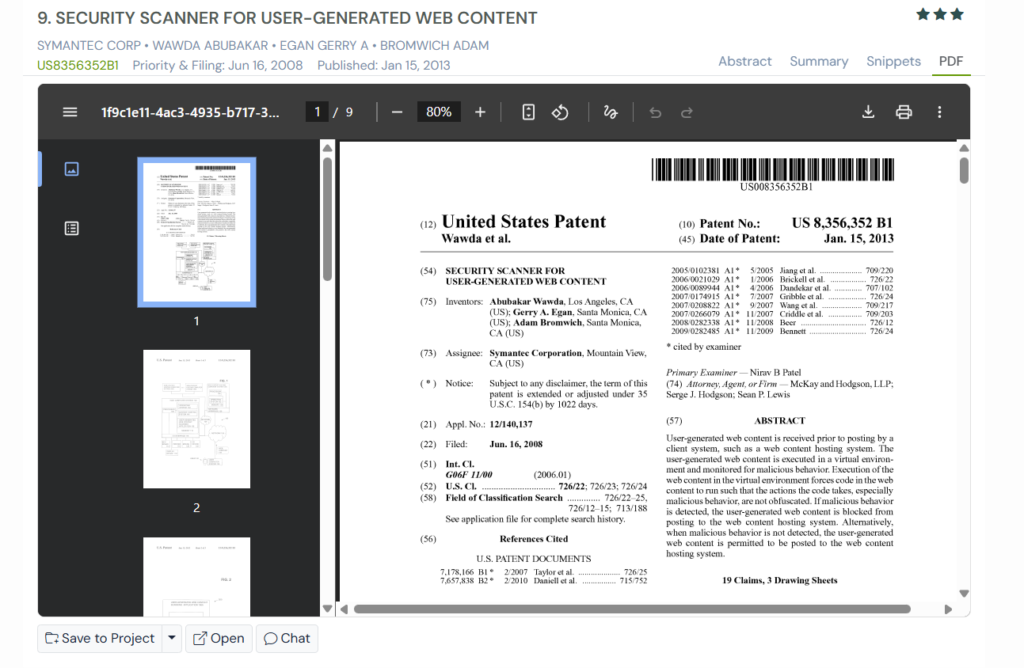Switch to document outline view
This screenshot has width=1024, height=668.
tap(71, 227)
